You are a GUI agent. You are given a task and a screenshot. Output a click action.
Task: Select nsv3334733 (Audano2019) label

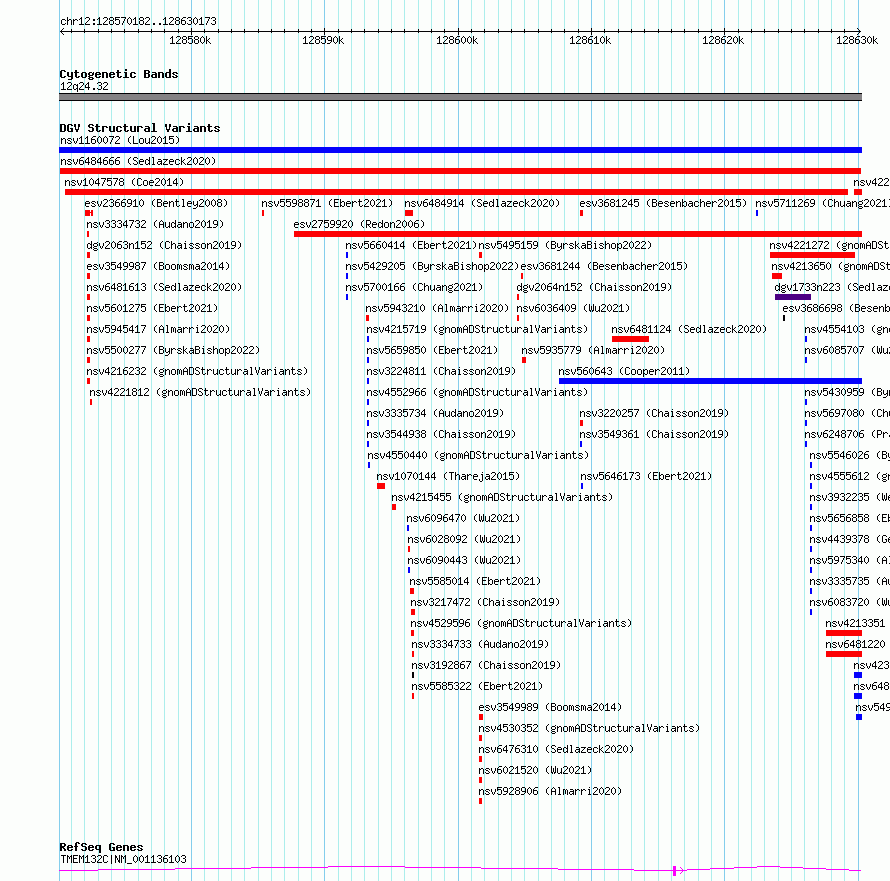[x=480, y=644]
